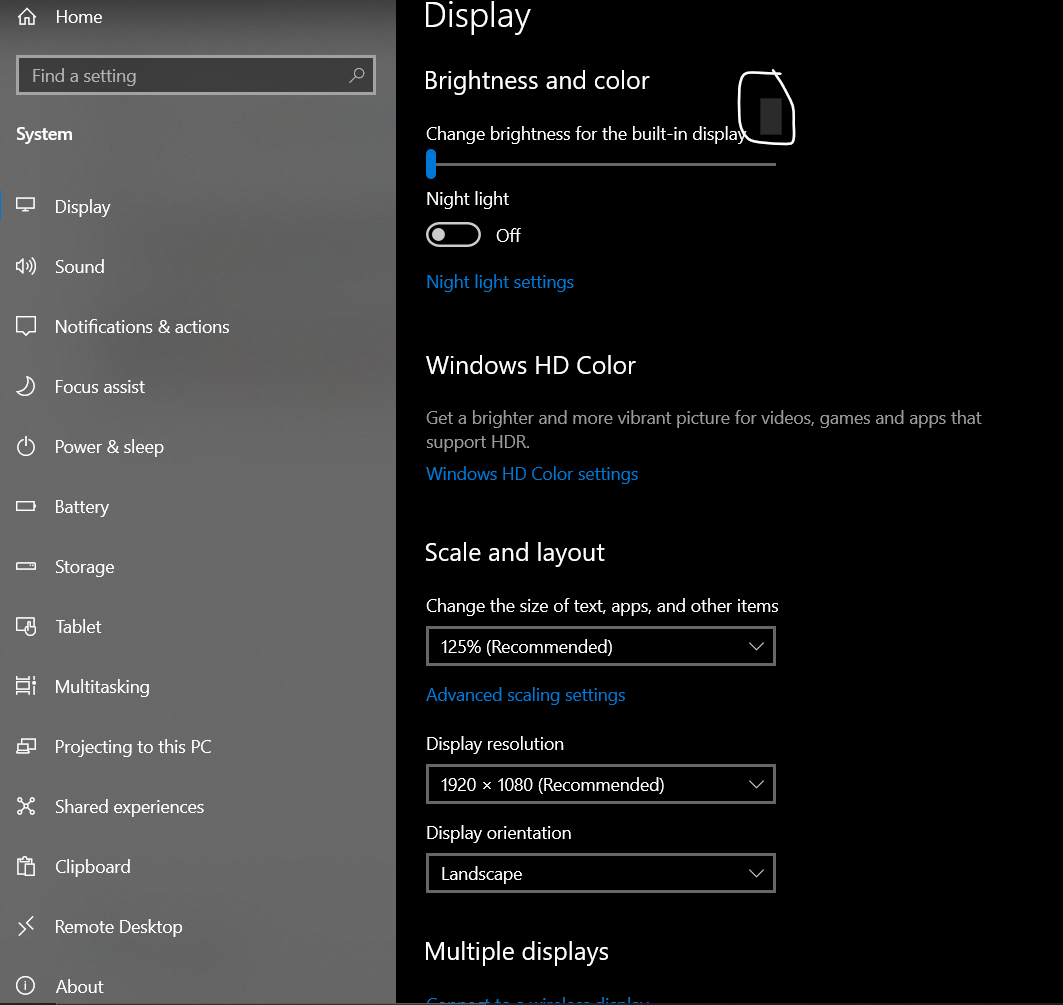This screenshot has width=1063, height=1005.
Task: Go to Home settings page
Action: click(79, 17)
